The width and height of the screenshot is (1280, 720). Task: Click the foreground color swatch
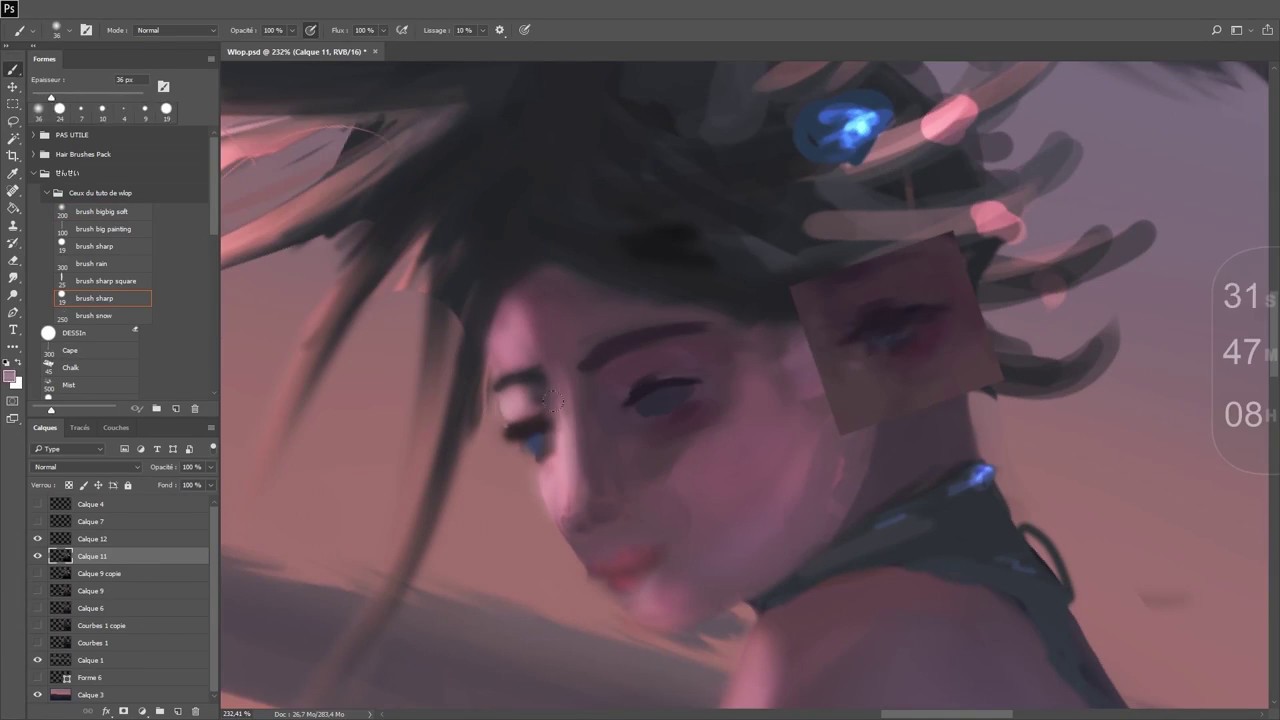(9, 377)
